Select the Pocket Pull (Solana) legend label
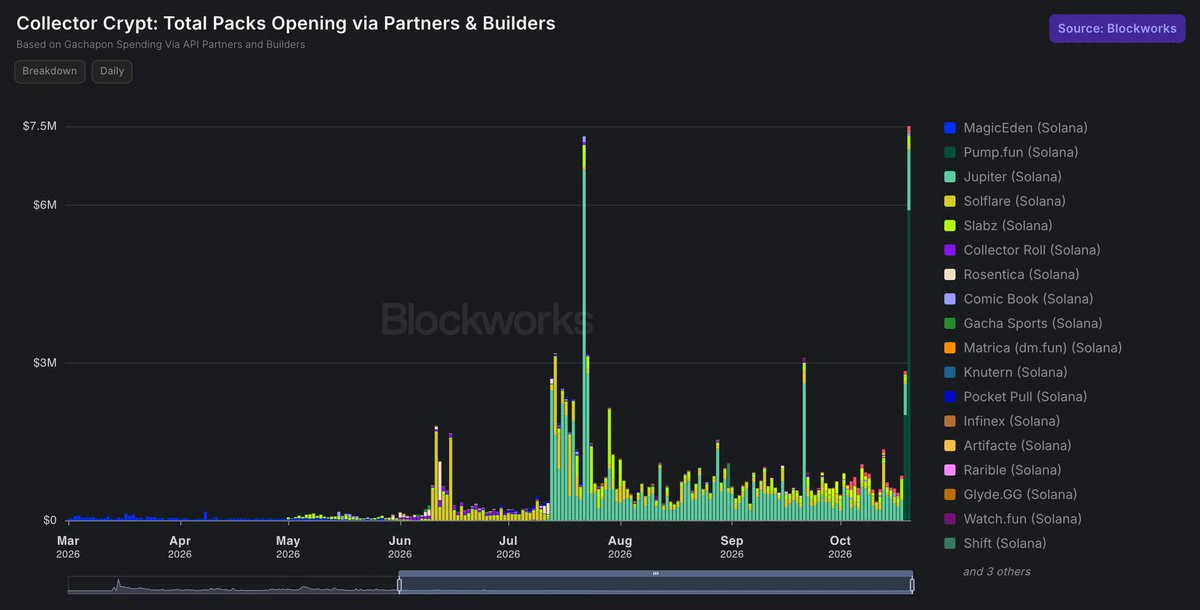The image size is (1200, 610). tap(1025, 397)
